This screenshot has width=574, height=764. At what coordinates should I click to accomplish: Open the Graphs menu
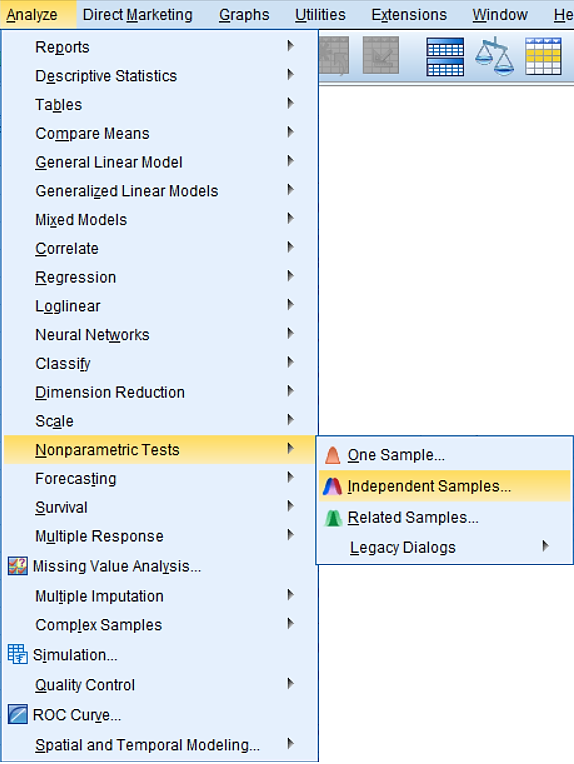click(x=244, y=15)
